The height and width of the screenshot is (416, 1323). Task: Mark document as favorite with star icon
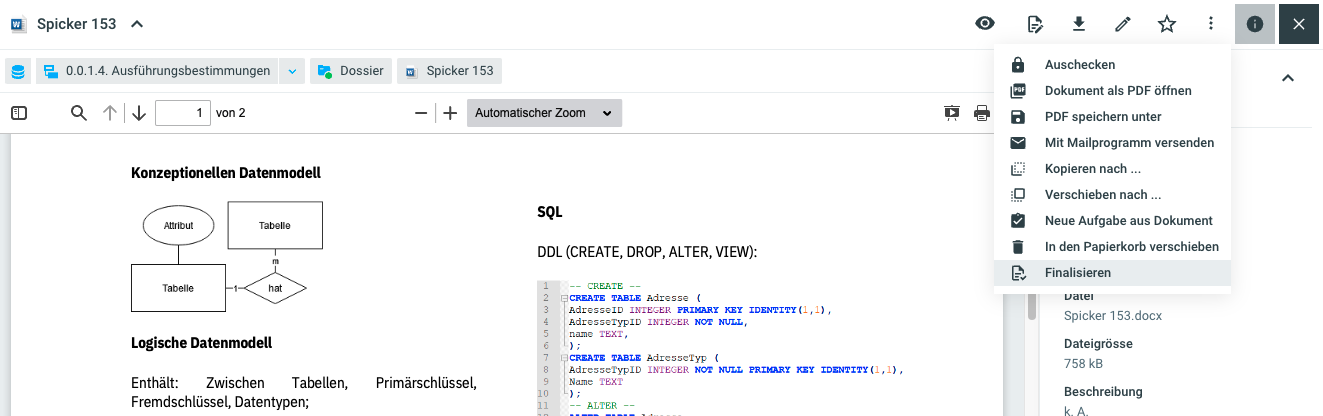tap(1167, 24)
